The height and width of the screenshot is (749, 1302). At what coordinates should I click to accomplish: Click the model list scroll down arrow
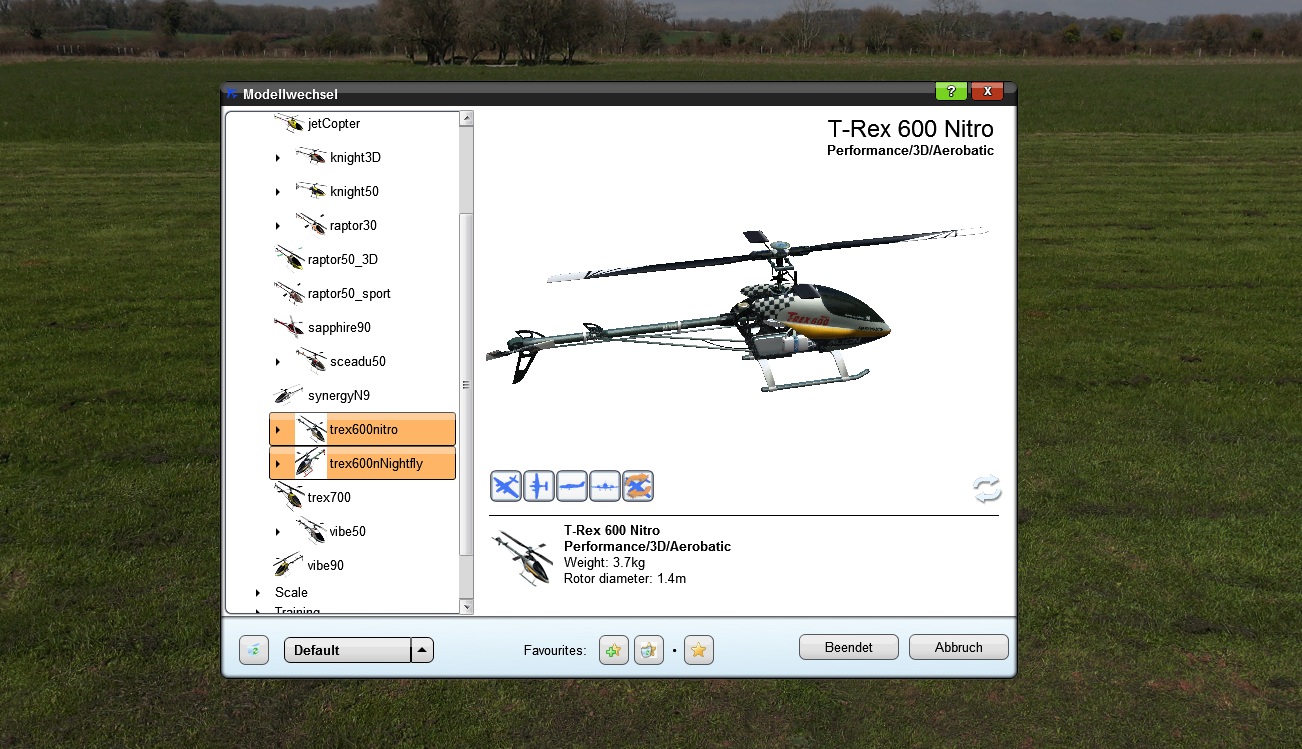(466, 606)
